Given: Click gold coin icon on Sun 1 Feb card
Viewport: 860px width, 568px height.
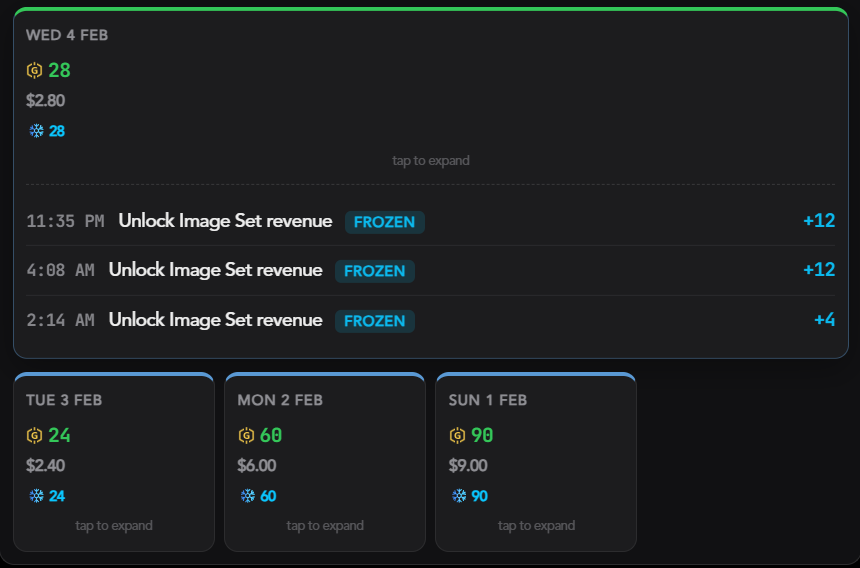Looking at the screenshot, I should tap(457, 436).
